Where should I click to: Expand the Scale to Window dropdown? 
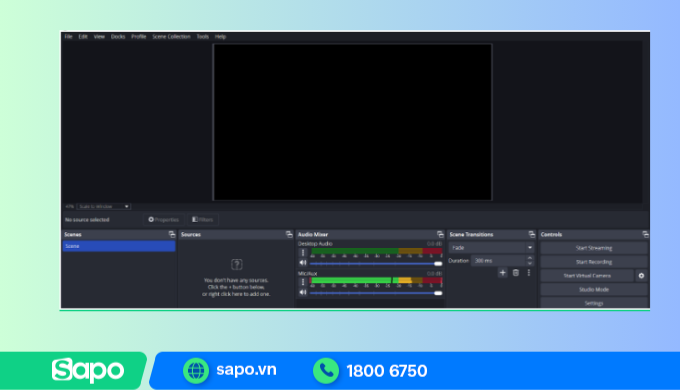[104, 206]
